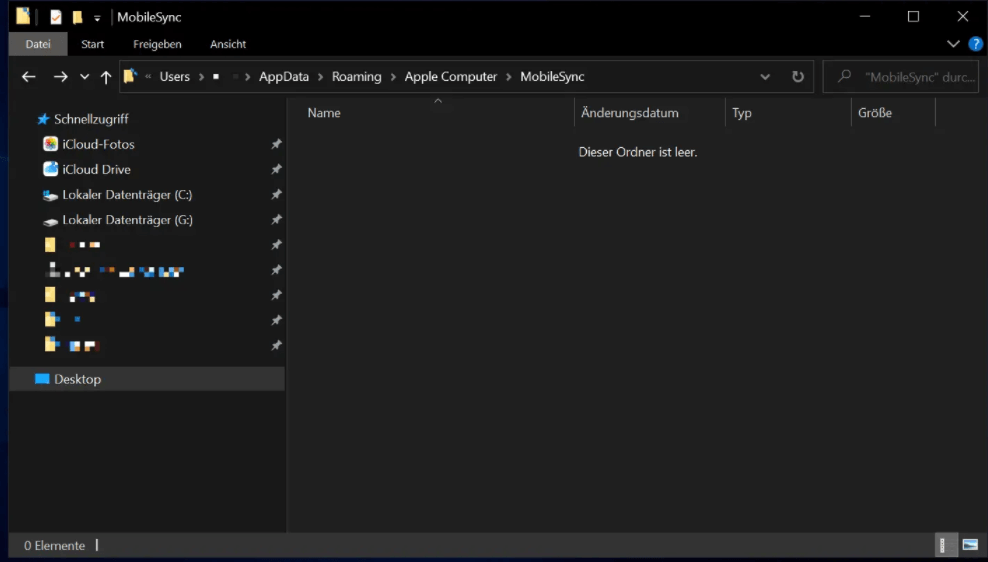Open the Freigeben ribbon tab
Screen dimensions: 988x562
[x=157, y=44]
